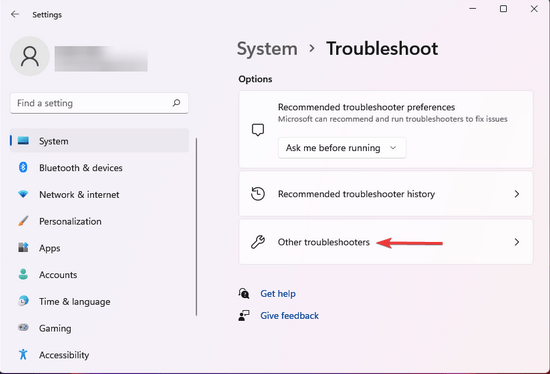Minimize the Settings window
Image resolution: width=550 pixels, height=374 pixels.
(x=473, y=8)
